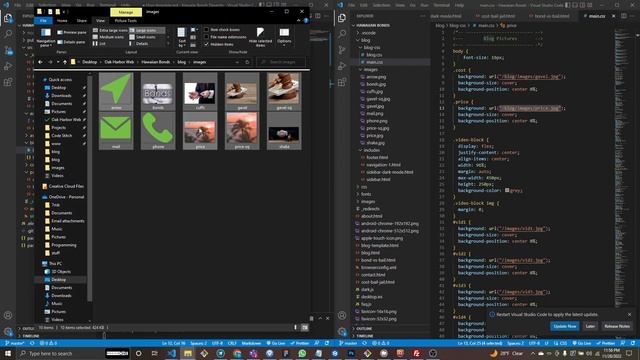
Task: Open Photoshop from the Windows taskbar
Action: [351, 353]
